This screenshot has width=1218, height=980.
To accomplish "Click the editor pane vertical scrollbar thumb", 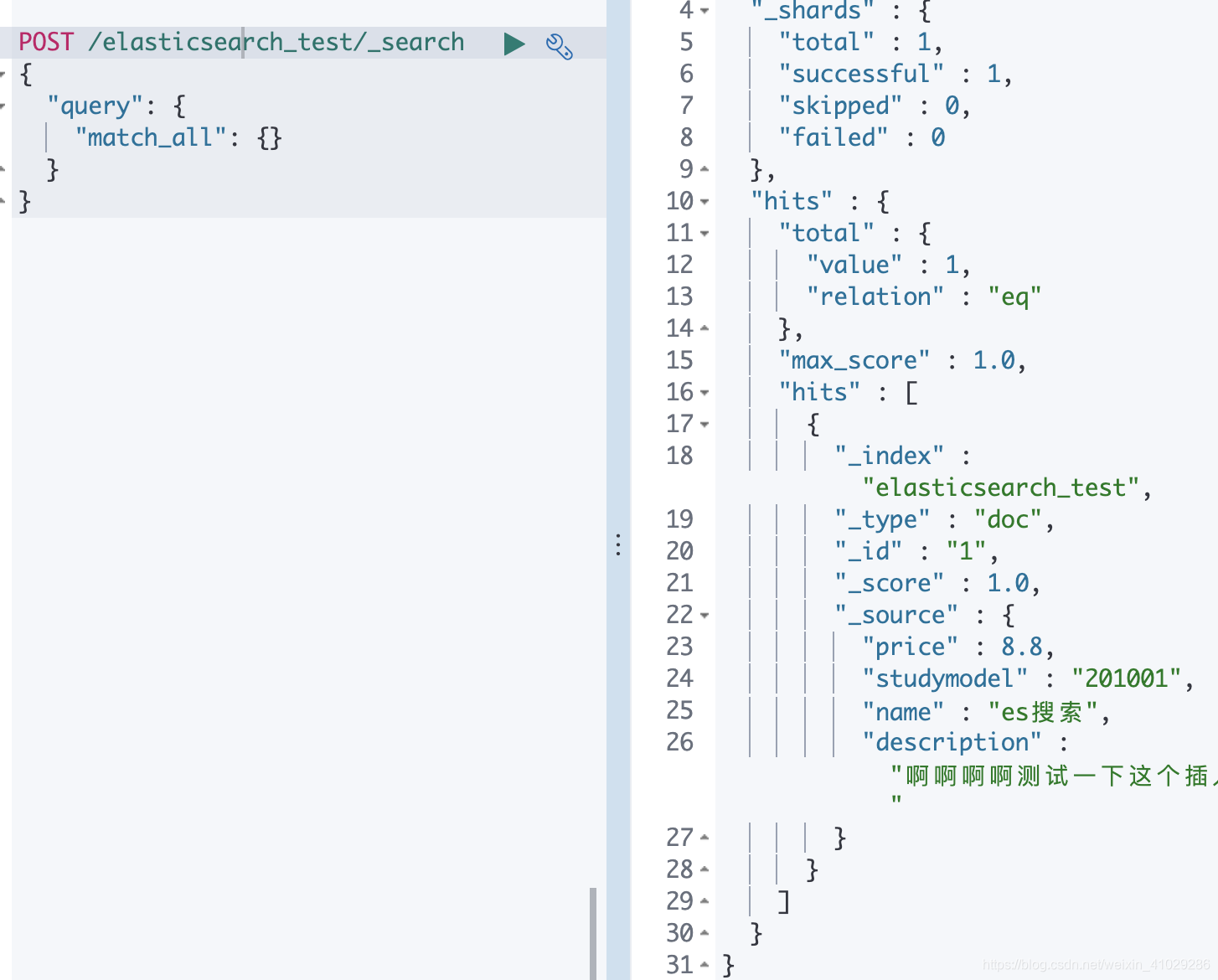I will pos(593,933).
